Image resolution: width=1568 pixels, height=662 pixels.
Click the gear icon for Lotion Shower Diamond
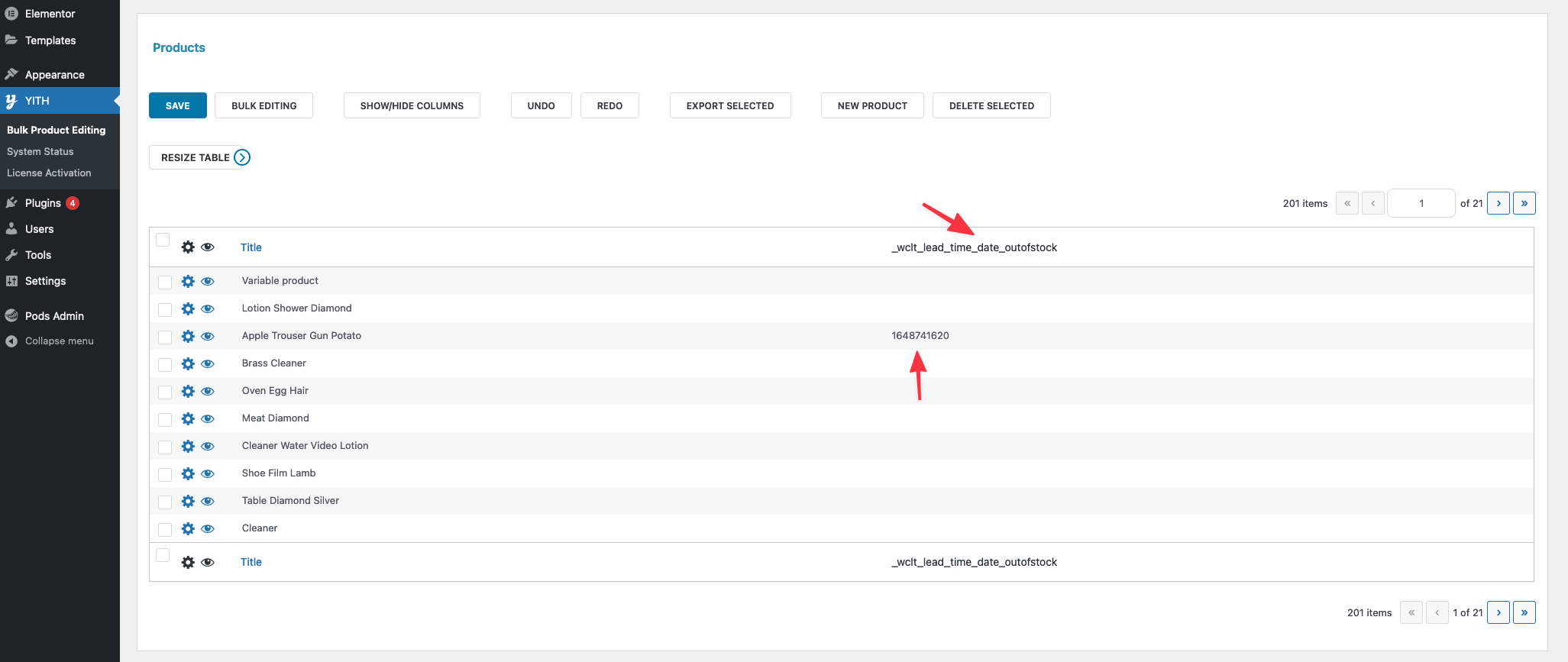[188, 309]
